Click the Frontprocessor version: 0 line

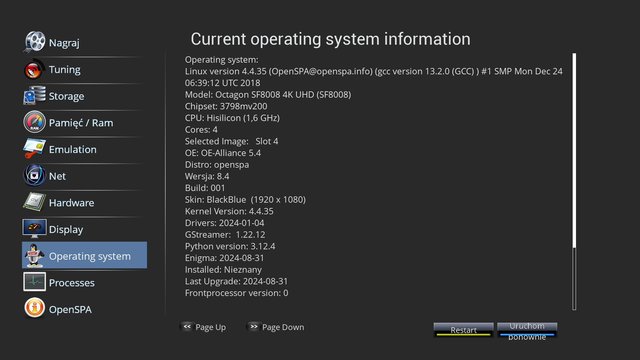click(236, 293)
